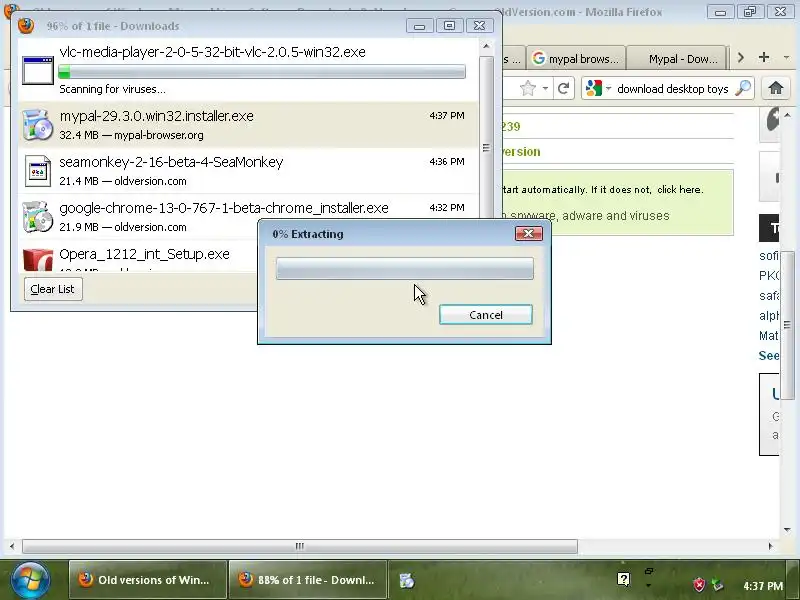Show more tabs with the chevron
Screen dimensions: 800x600
pos(741,57)
